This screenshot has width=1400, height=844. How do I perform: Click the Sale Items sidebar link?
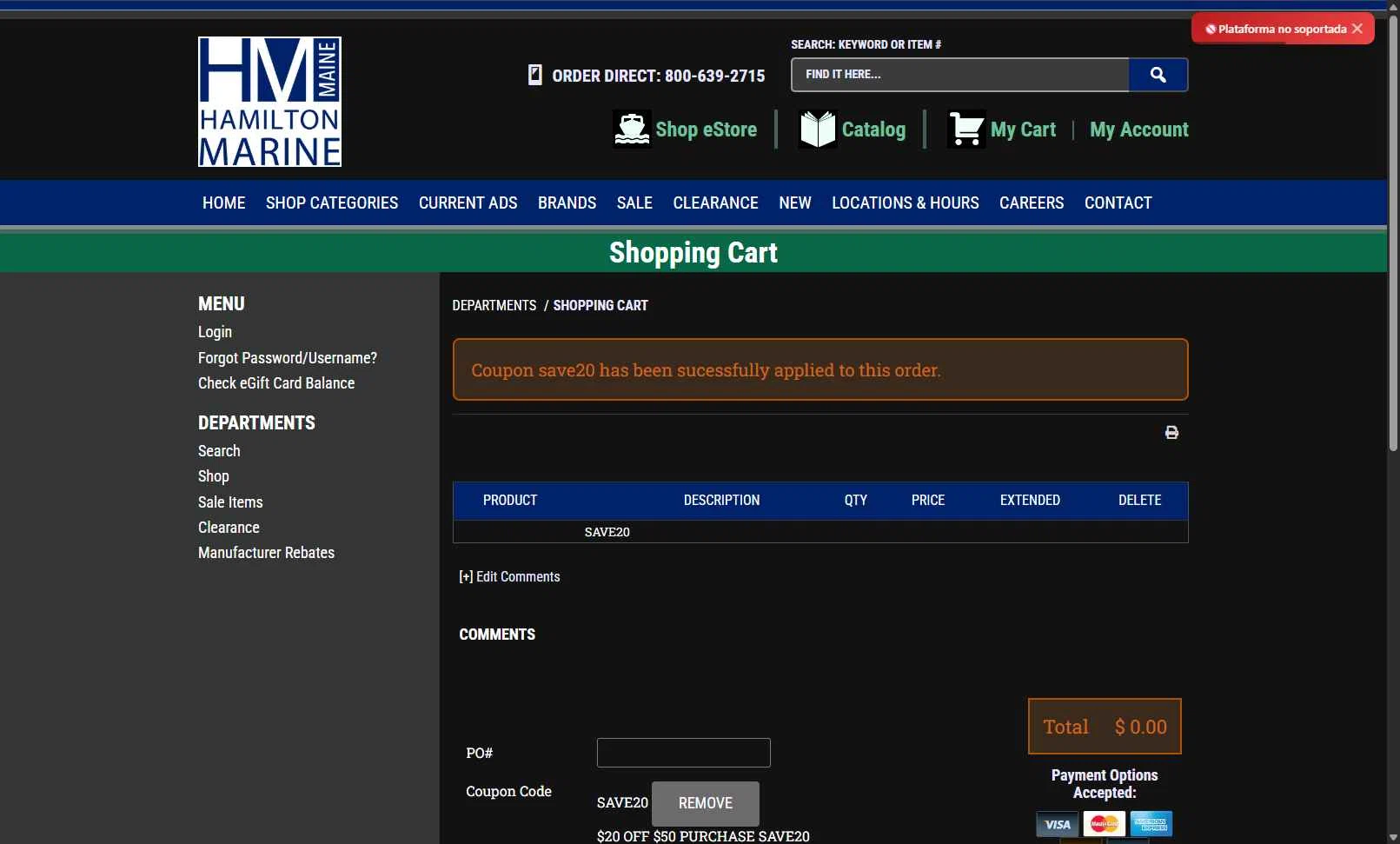click(x=230, y=502)
